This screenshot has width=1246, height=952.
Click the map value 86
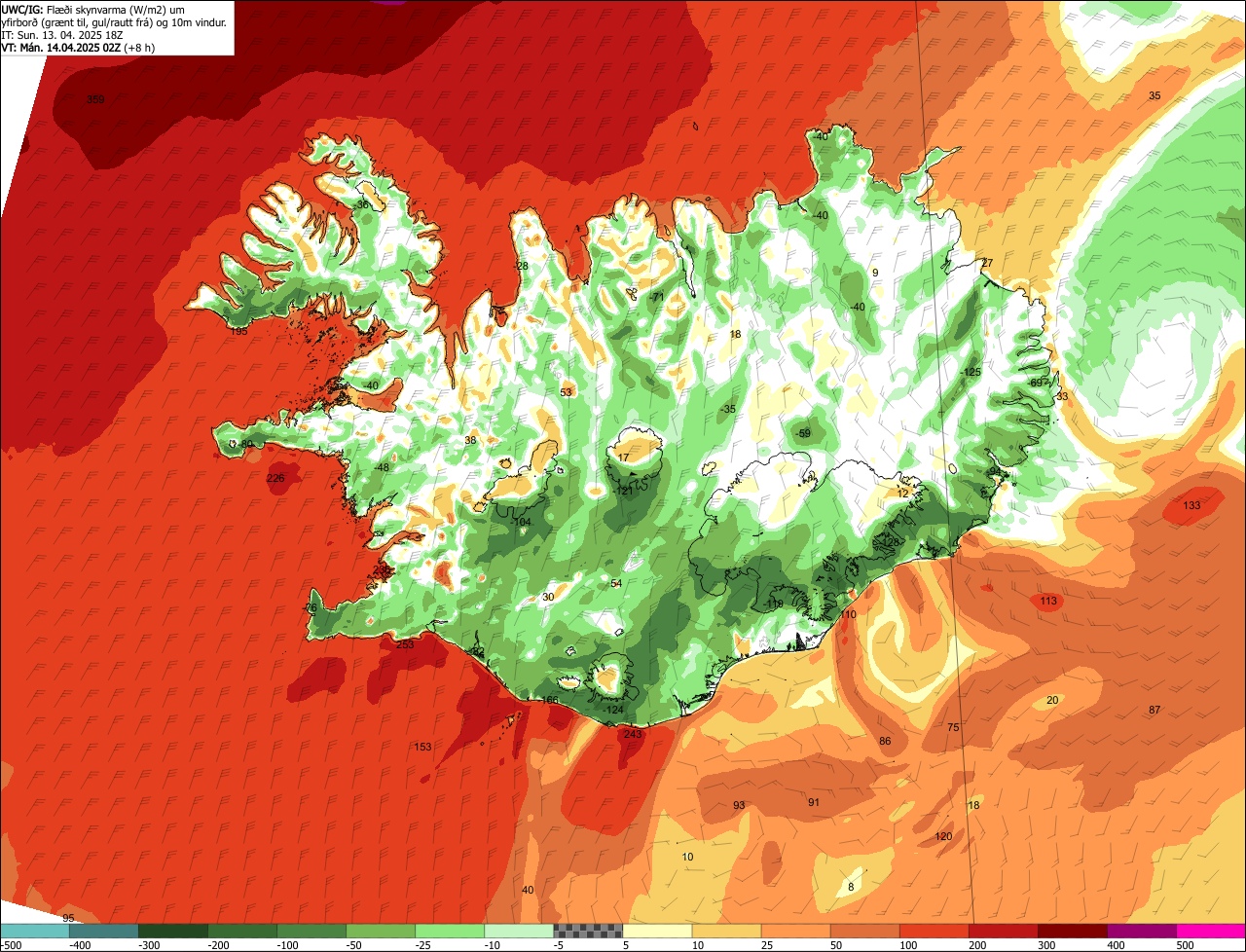point(885,741)
